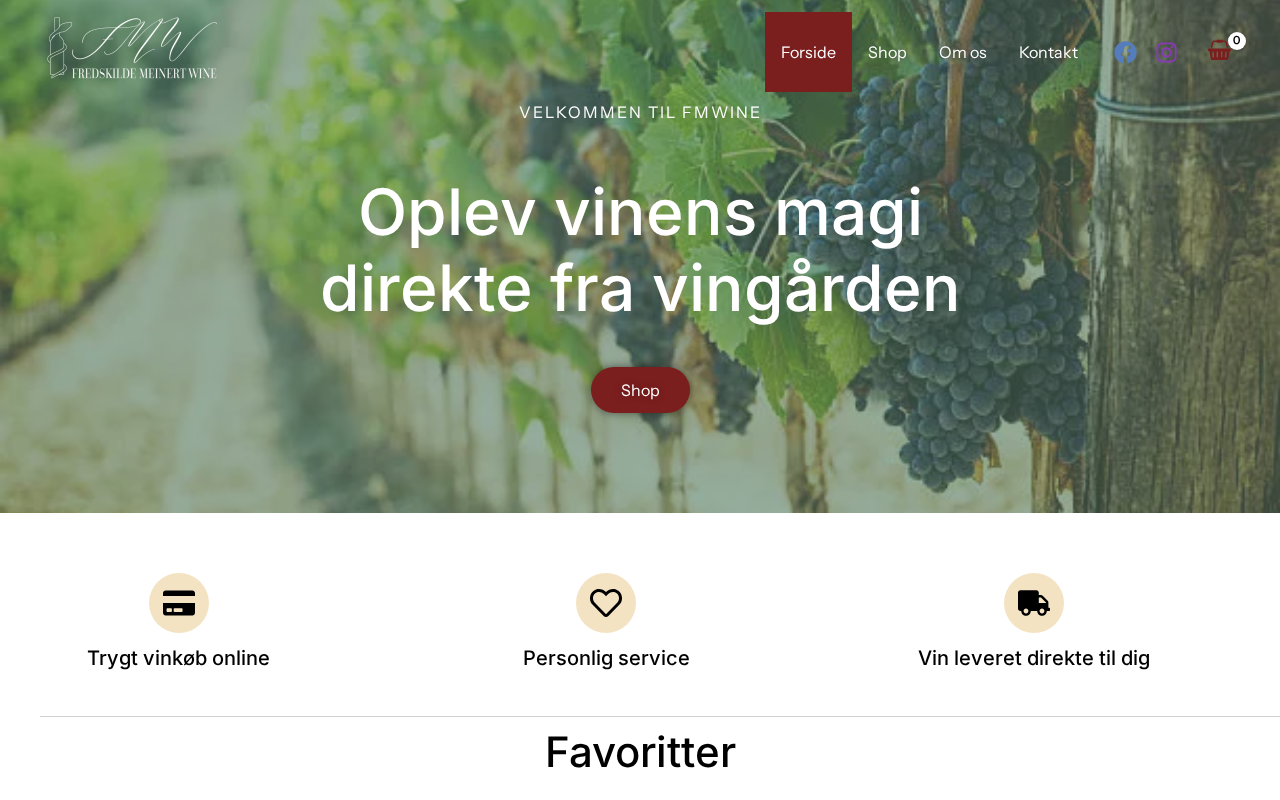Click the heart personal service icon
Image resolution: width=1280 pixels, height=800 pixels.
[x=606, y=603]
